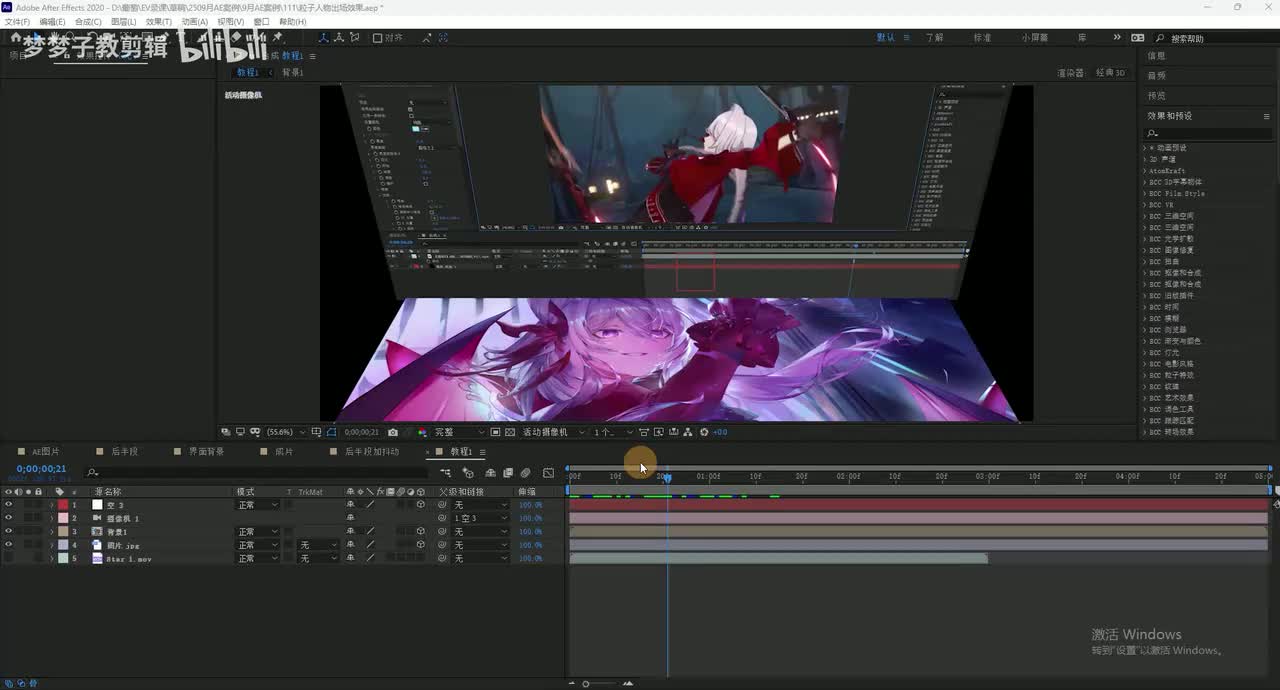Click the timeline playhead marker

[667, 478]
